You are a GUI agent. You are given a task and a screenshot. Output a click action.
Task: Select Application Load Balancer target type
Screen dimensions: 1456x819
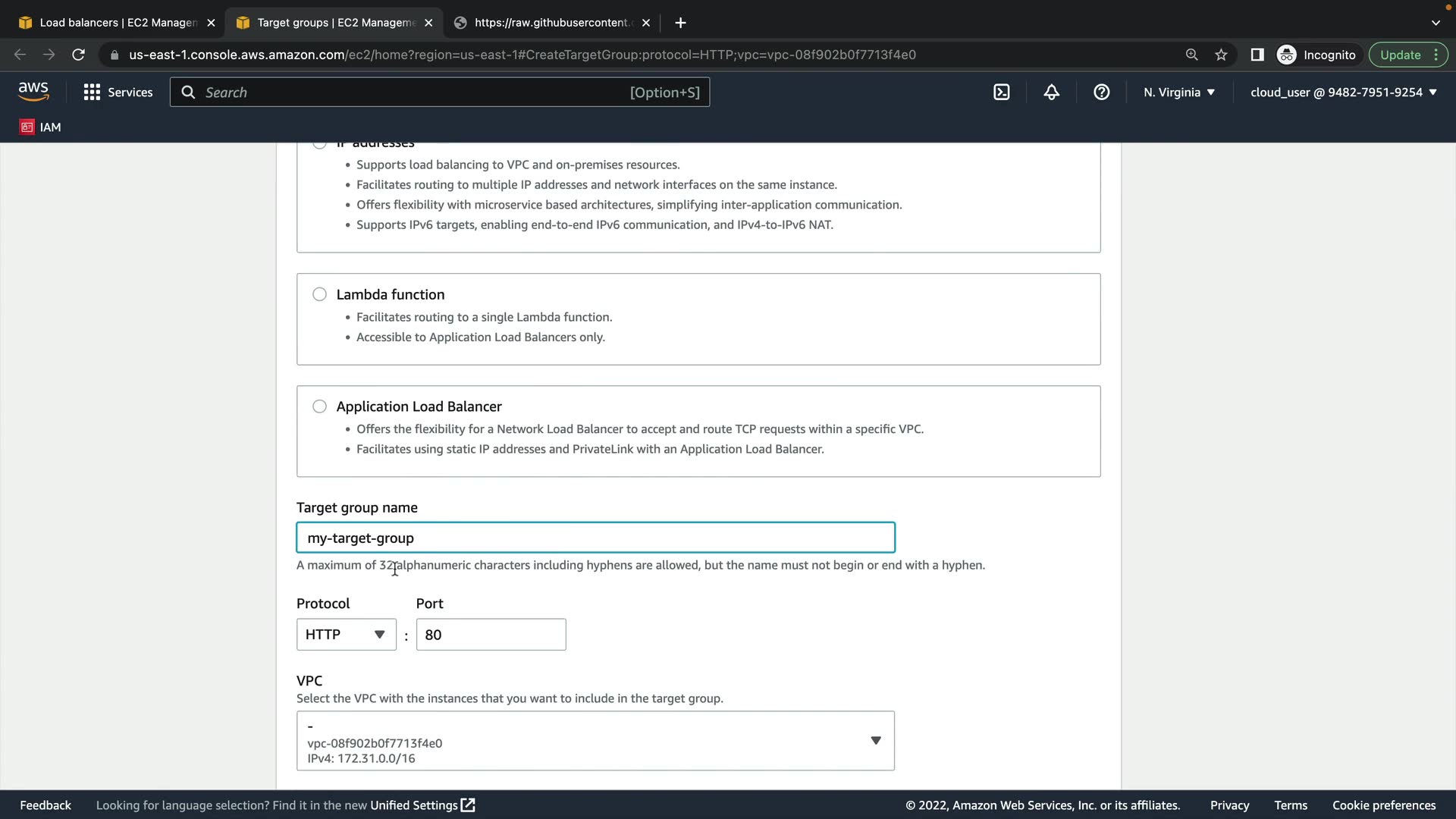319,406
